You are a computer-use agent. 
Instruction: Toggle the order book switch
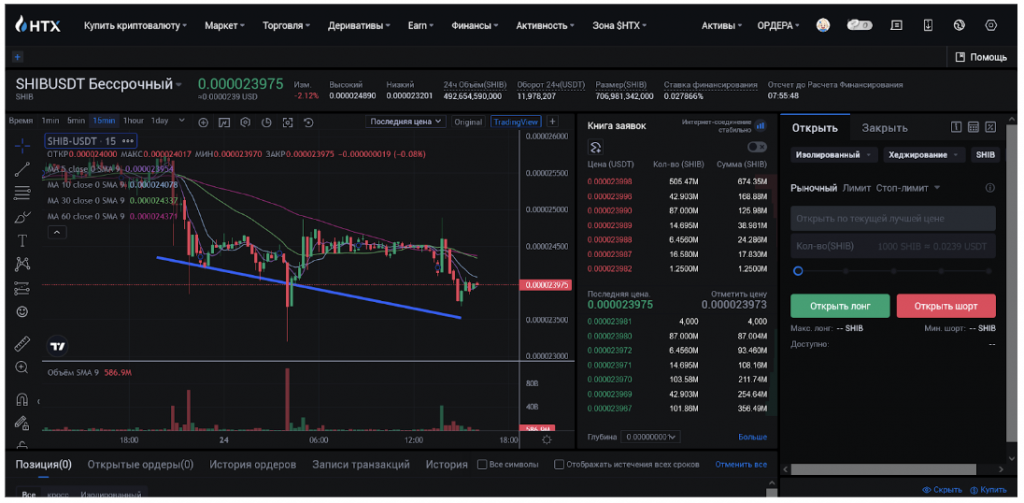point(757,147)
